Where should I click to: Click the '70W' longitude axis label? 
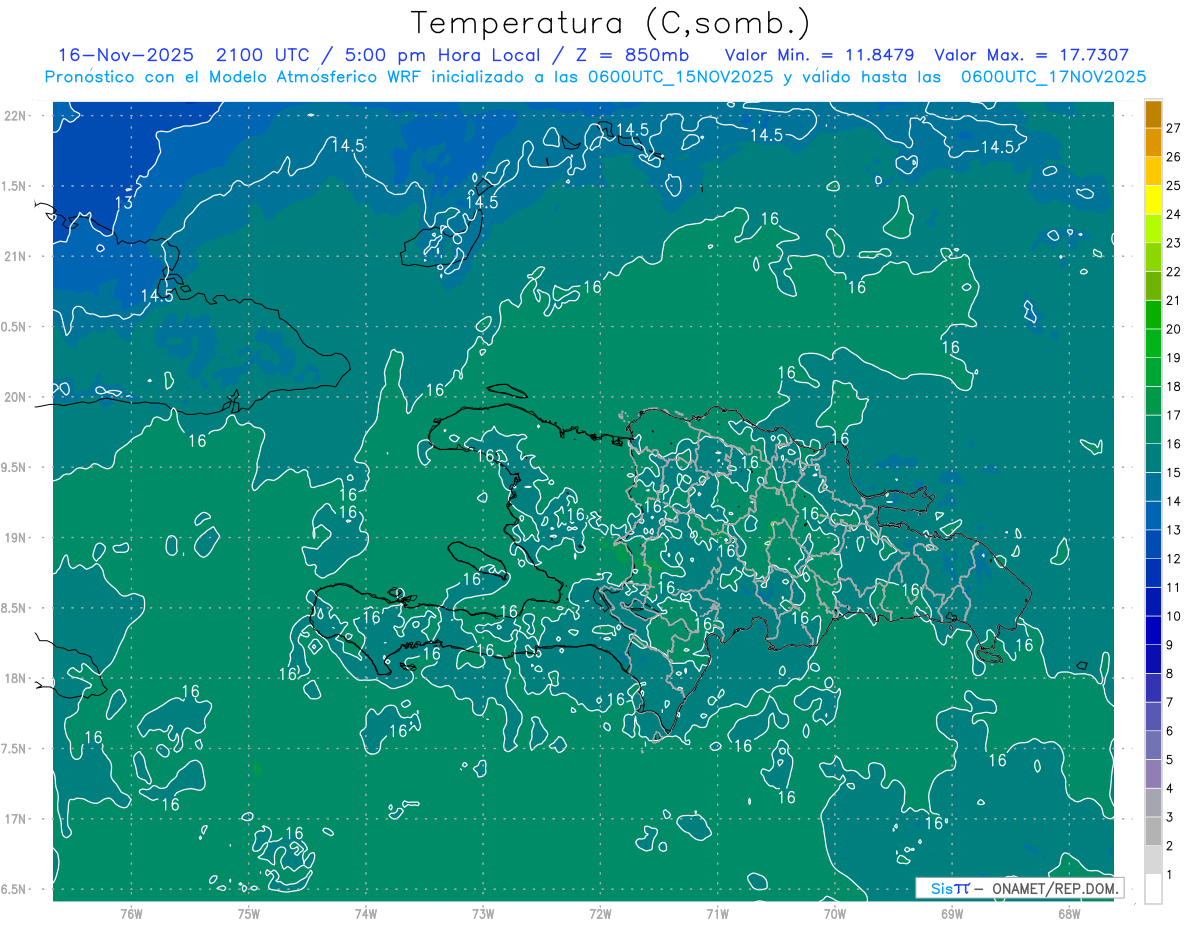[x=835, y=913]
